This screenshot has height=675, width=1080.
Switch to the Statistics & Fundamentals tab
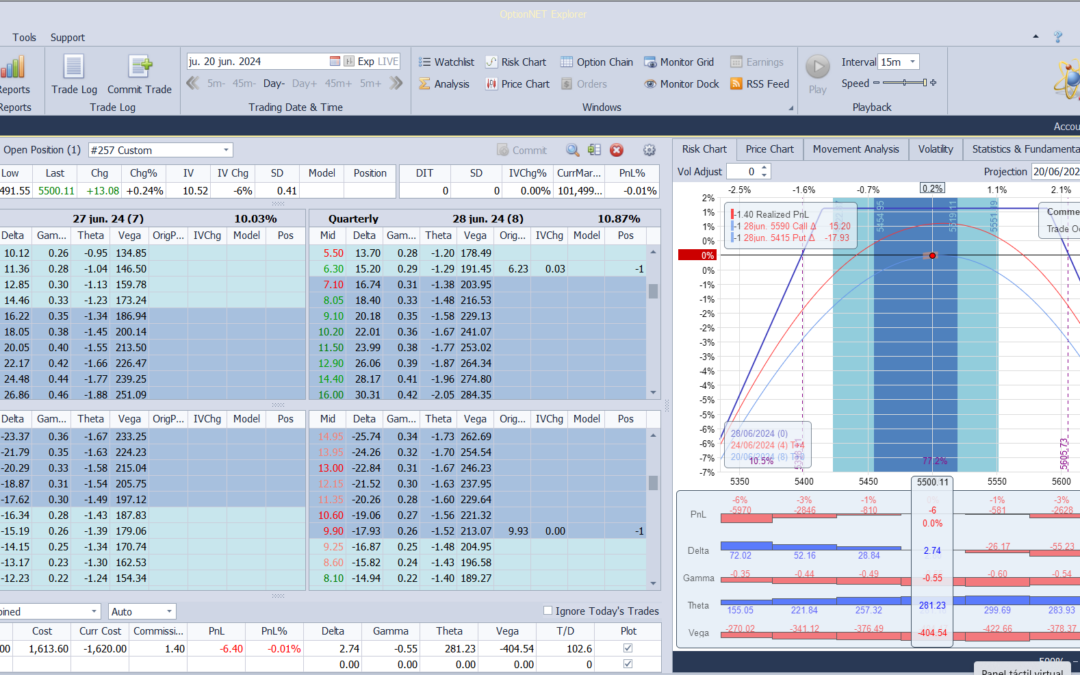1022,149
